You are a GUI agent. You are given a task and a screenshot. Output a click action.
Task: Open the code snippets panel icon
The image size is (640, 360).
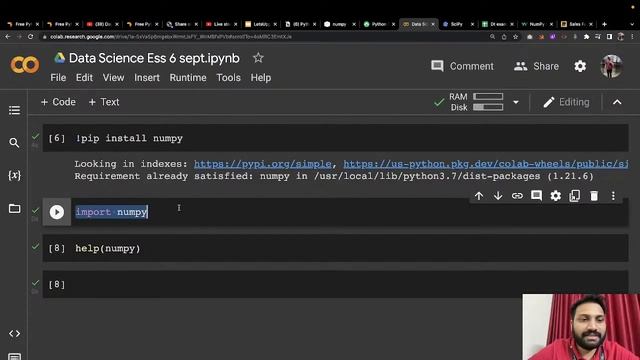point(14,333)
